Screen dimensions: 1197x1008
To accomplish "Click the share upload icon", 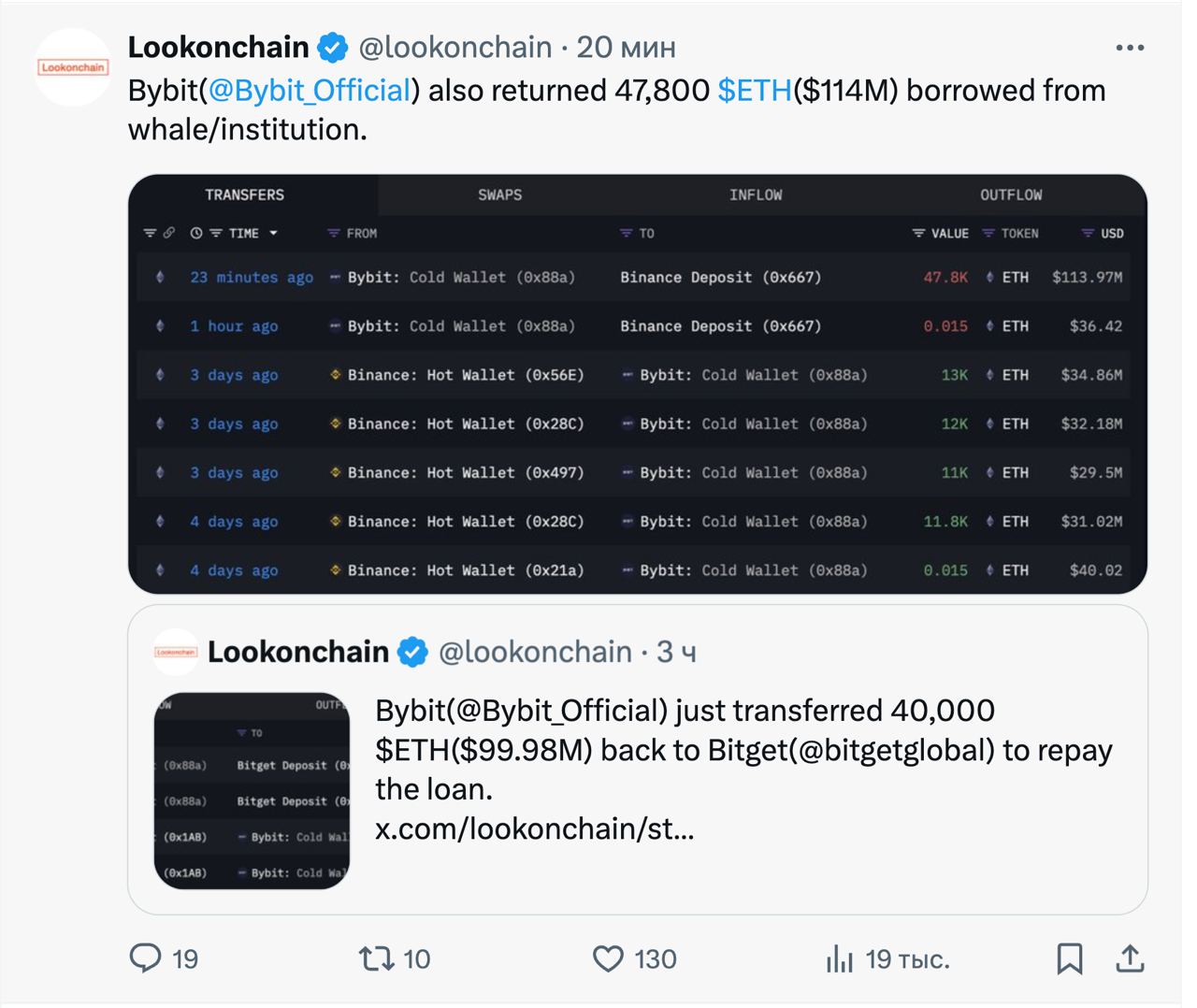I will pyautogui.click(x=1130, y=958).
